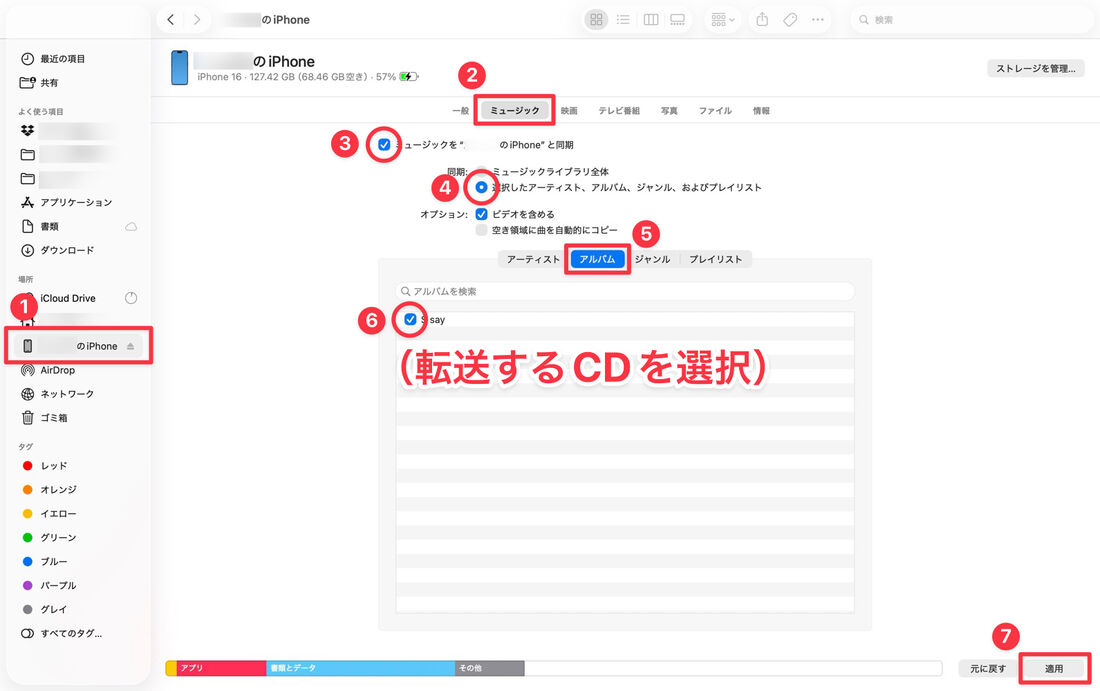Switch to gallery view
The height and width of the screenshot is (691, 1100).
[x=677, y=20]
